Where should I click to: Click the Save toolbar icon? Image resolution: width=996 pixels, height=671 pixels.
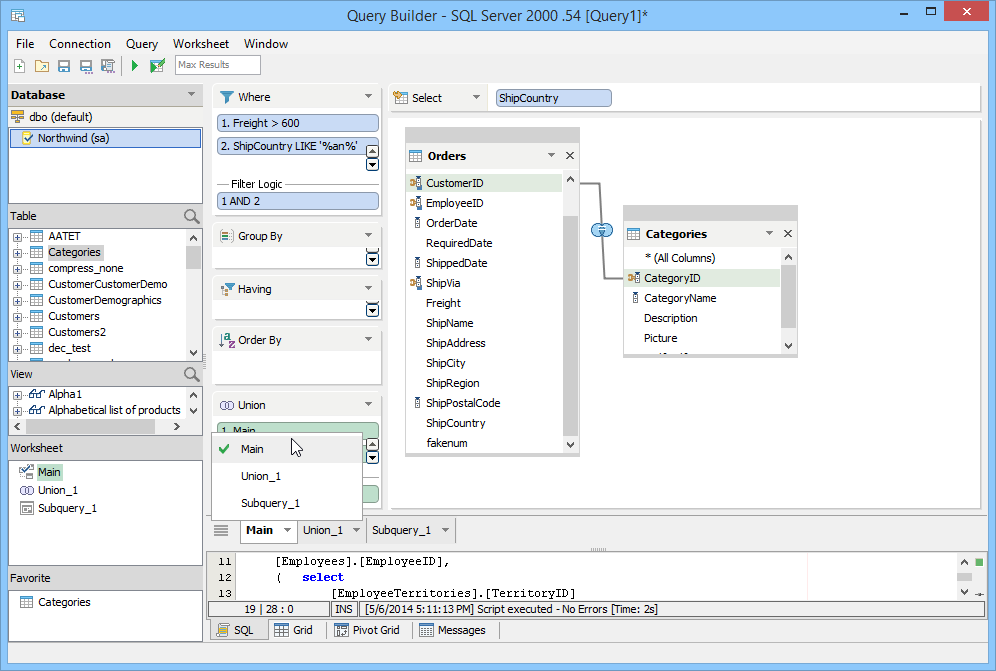click(x=64, y=65)
